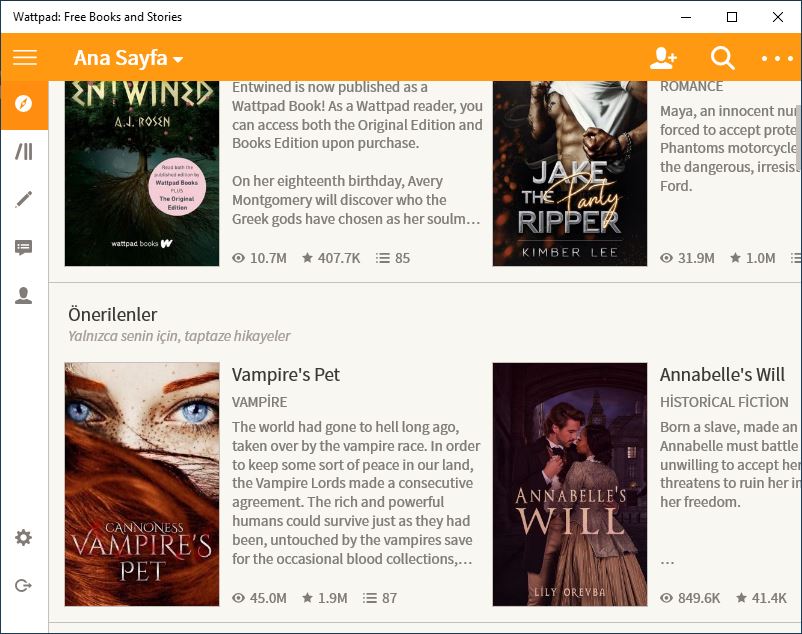Open the Vampire's Pet book cover
The height and width of the screenshot is (634, 802).
[142, 484]
